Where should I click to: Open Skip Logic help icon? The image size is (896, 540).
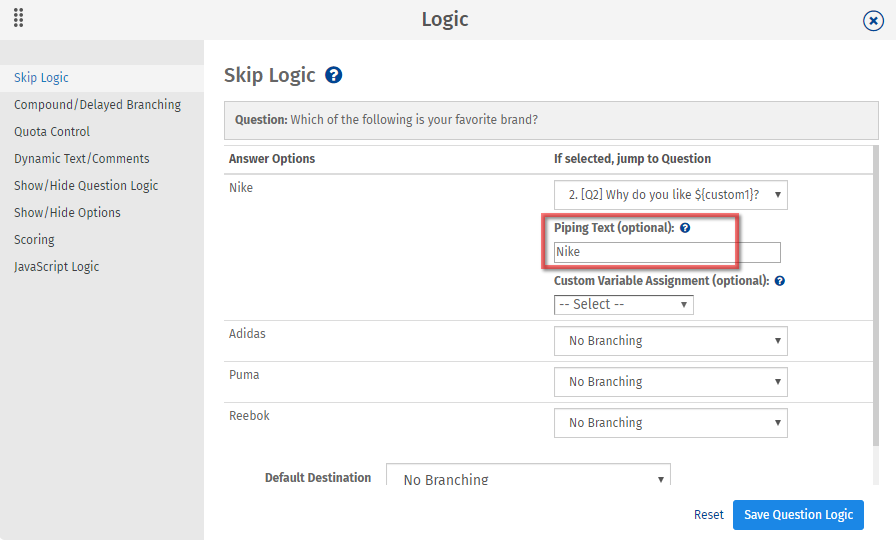[334, 75]
